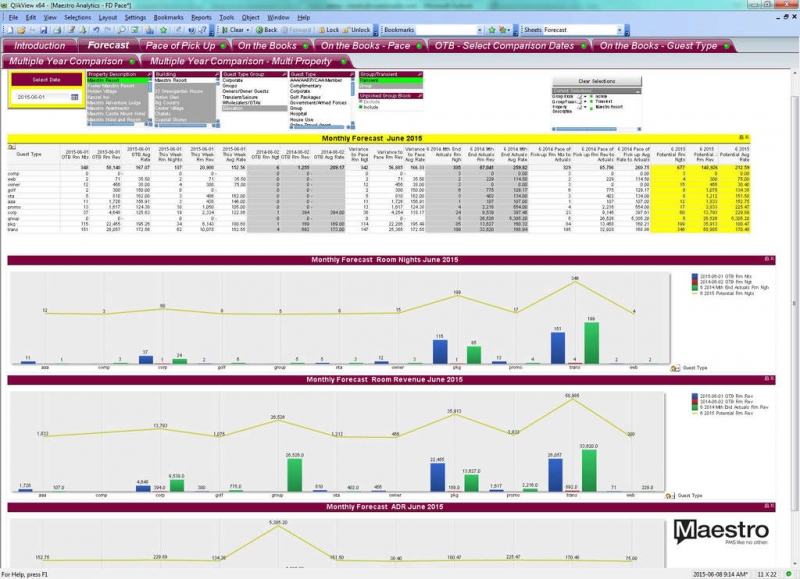
Task: Open the Object menu
Action: click(251, 17)
